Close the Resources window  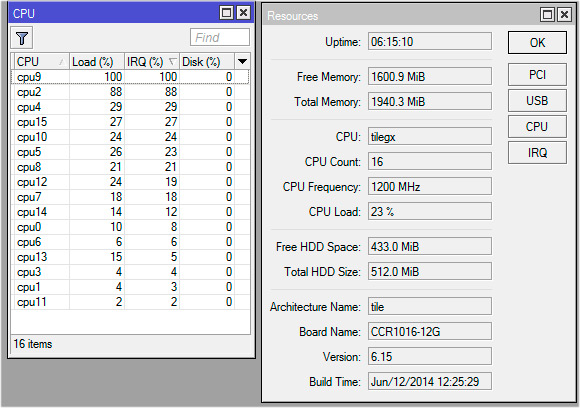click(565, 15)
